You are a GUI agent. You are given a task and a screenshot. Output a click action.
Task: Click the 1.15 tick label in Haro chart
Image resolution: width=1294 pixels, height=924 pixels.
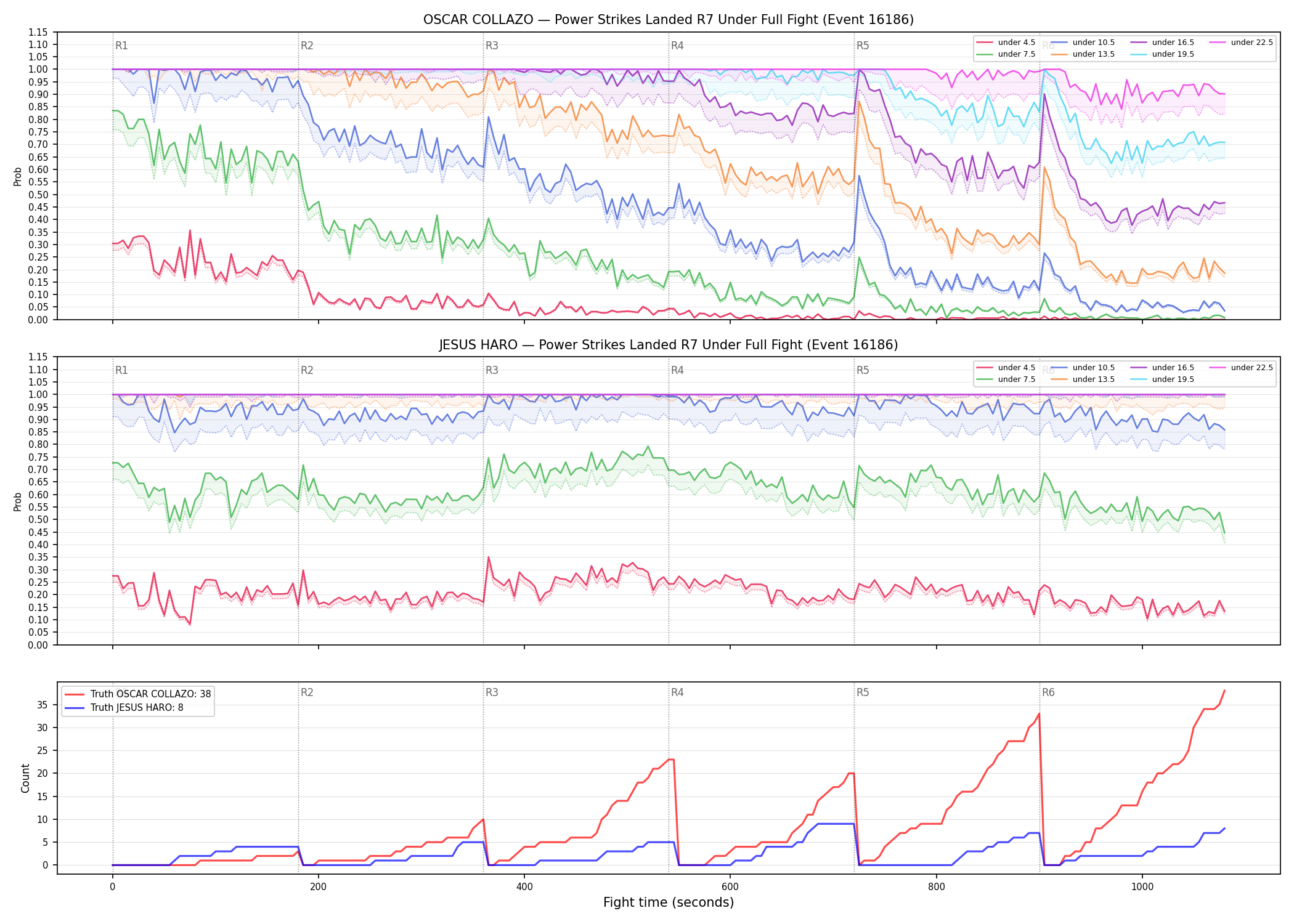[38, 357]
